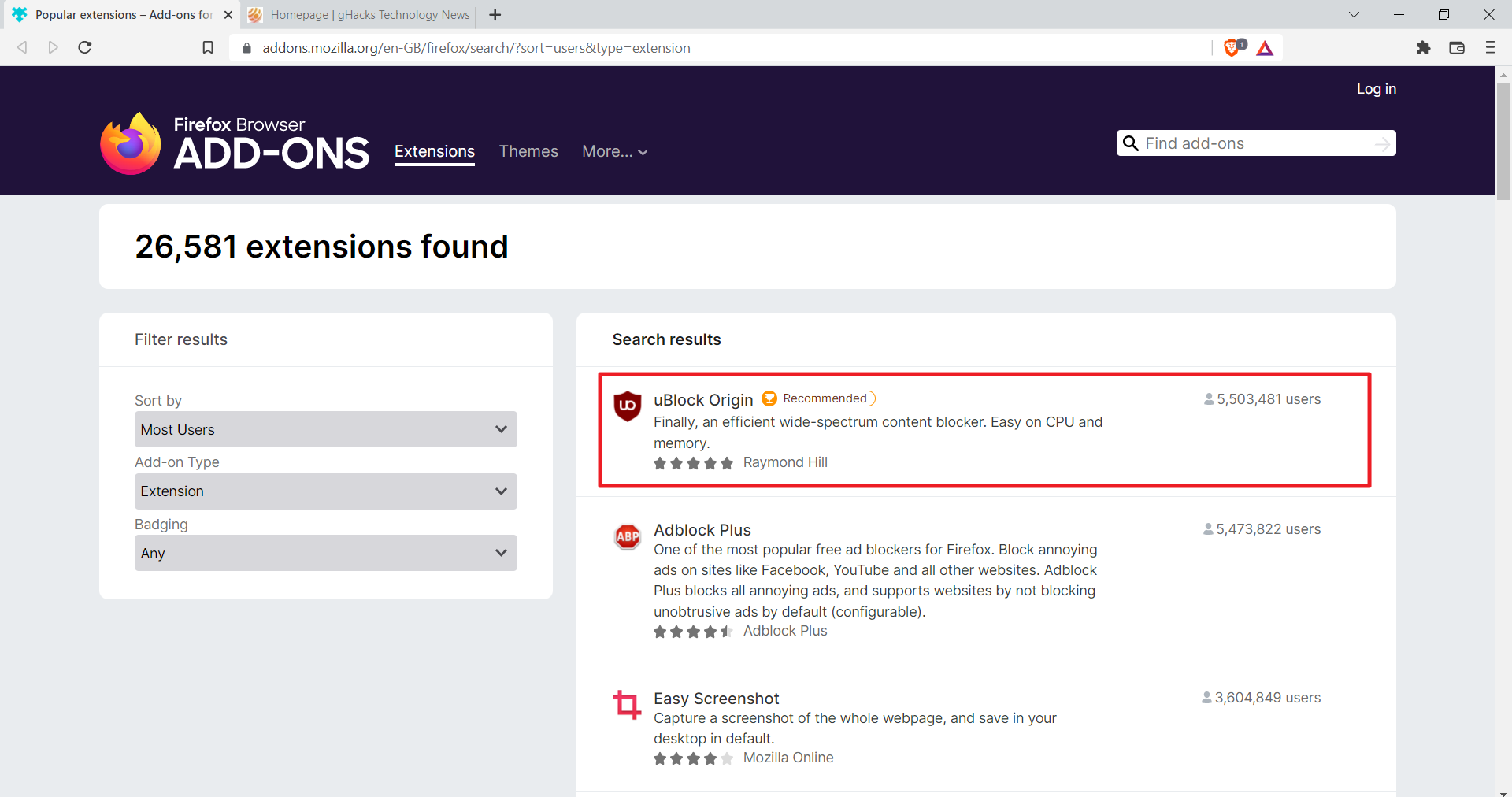This screenshot has height=797, width=1512.
Task: Open the uBlock Origin extension title
Action: [703, 400]
